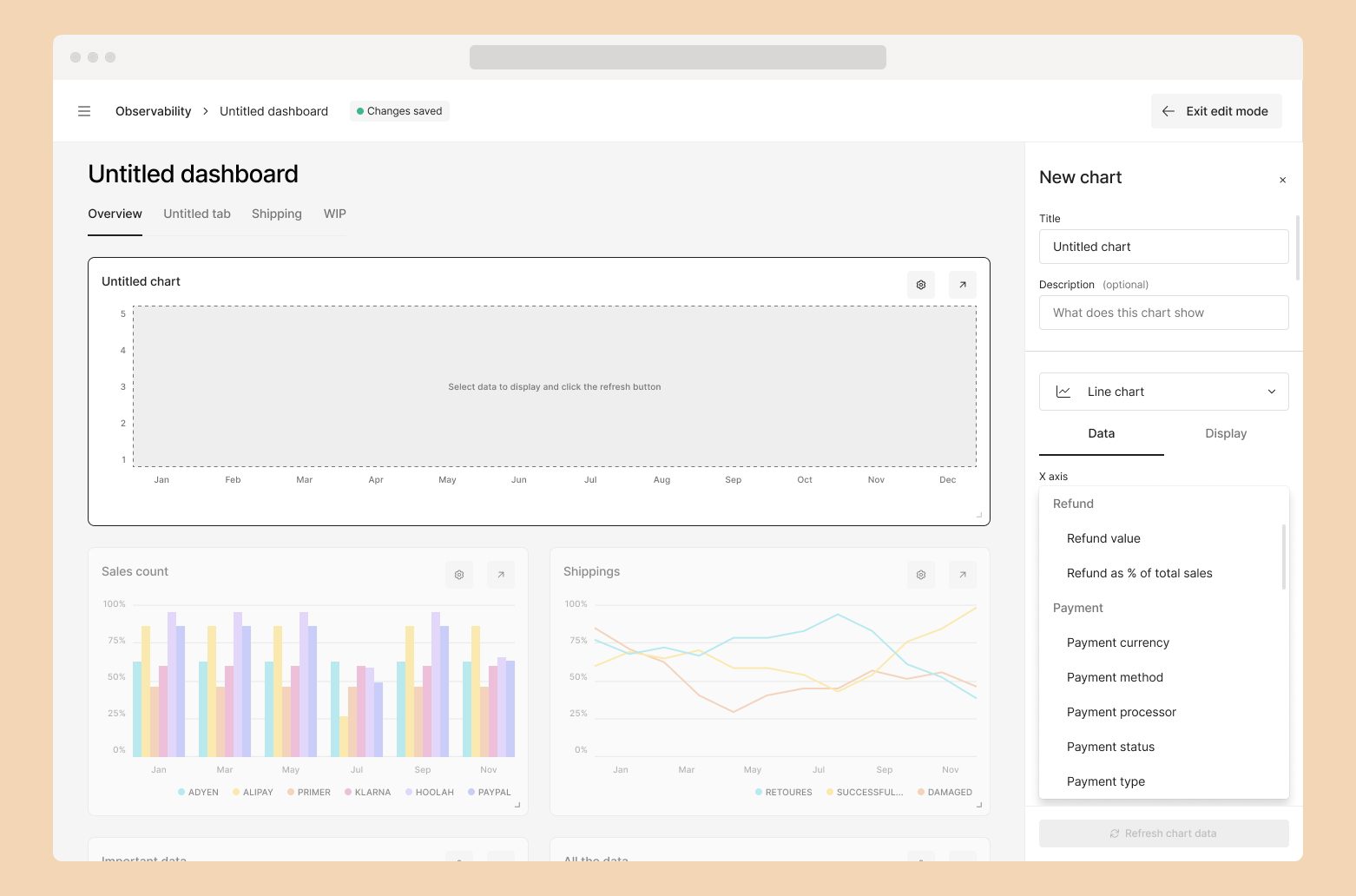Close the New chart panel
This screenshot has height=896, width=1356.
click(1282, 181)
